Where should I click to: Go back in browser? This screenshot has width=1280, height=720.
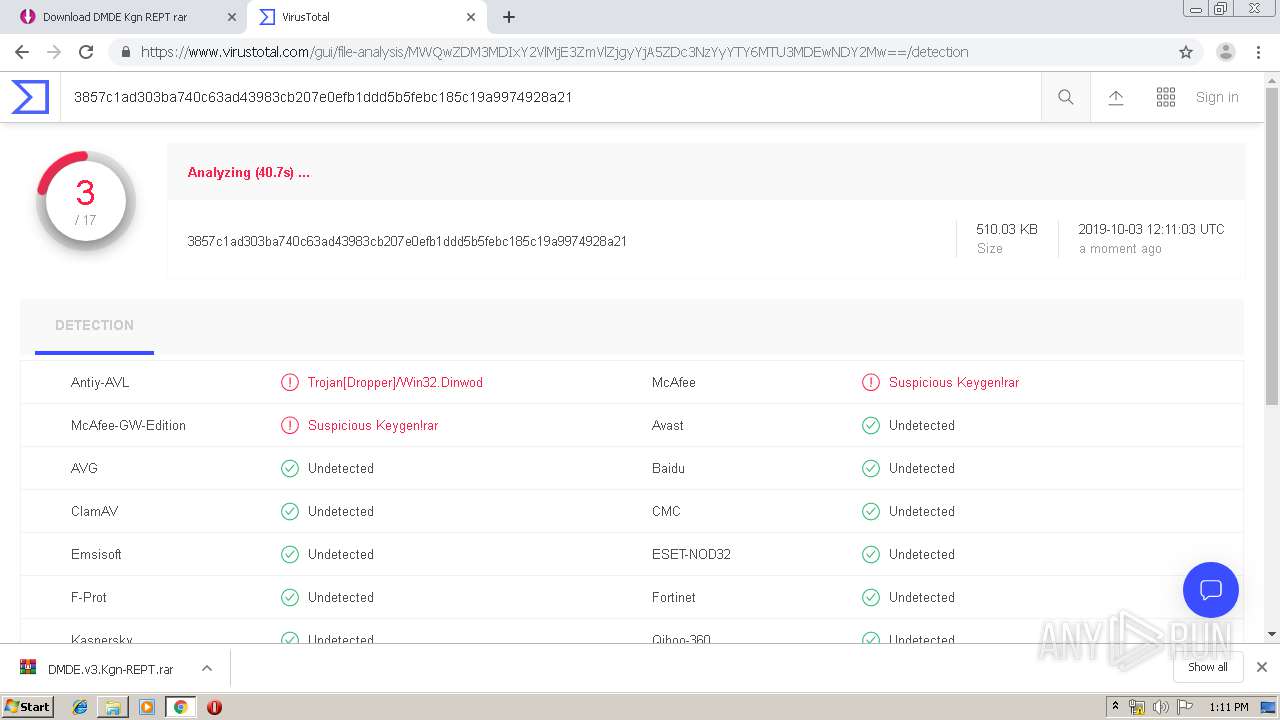coord(22,52)
